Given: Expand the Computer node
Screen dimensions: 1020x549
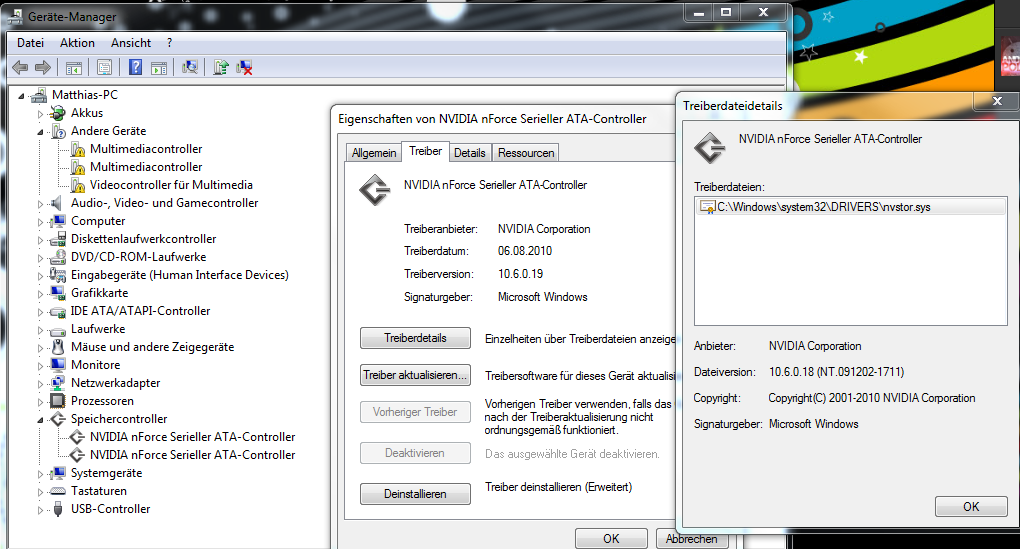Looking at the screenshot, I should click(40, 222).
